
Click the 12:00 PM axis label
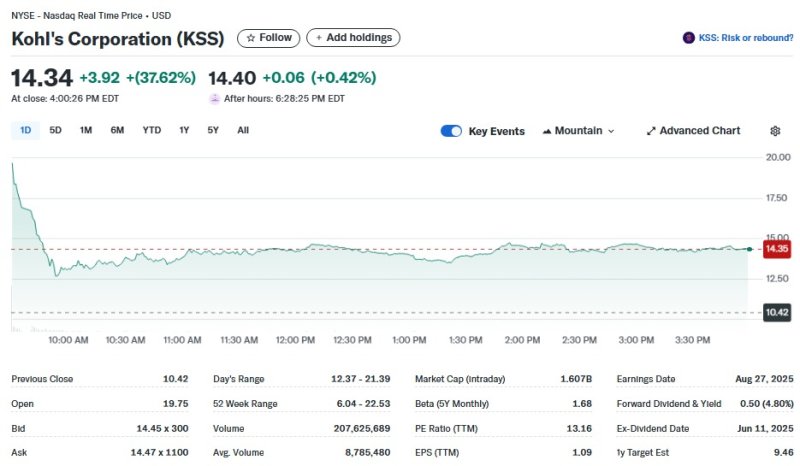295,340
